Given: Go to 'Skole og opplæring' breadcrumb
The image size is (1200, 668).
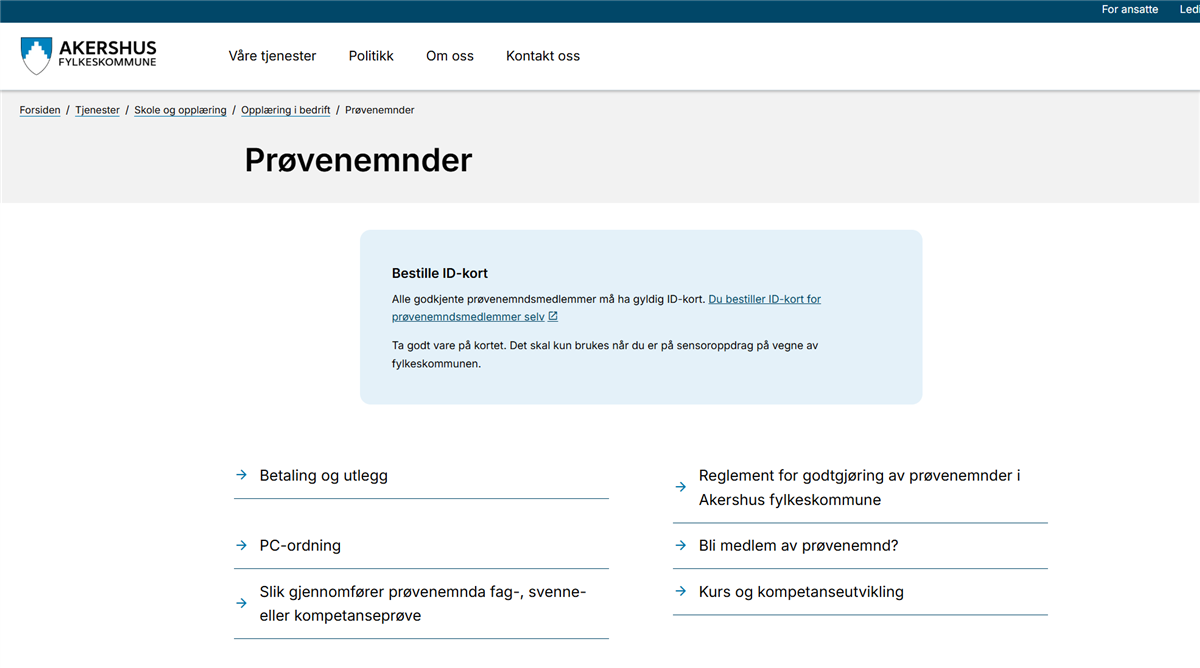Looking at the screenshot, I should click(x=180, y=110).
